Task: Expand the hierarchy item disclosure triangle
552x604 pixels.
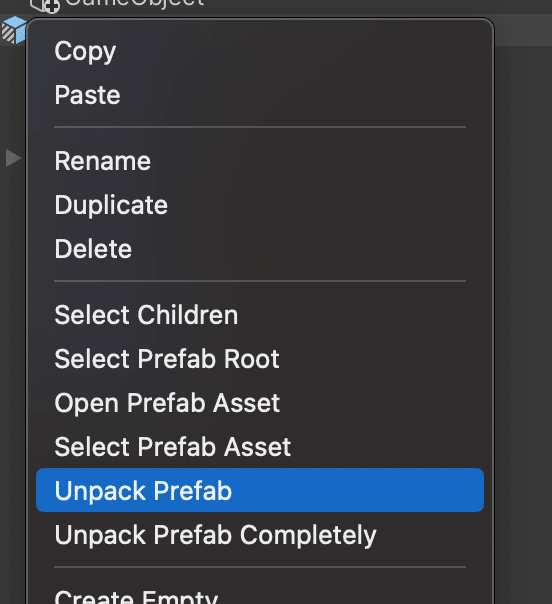Action: coord(13,158)
